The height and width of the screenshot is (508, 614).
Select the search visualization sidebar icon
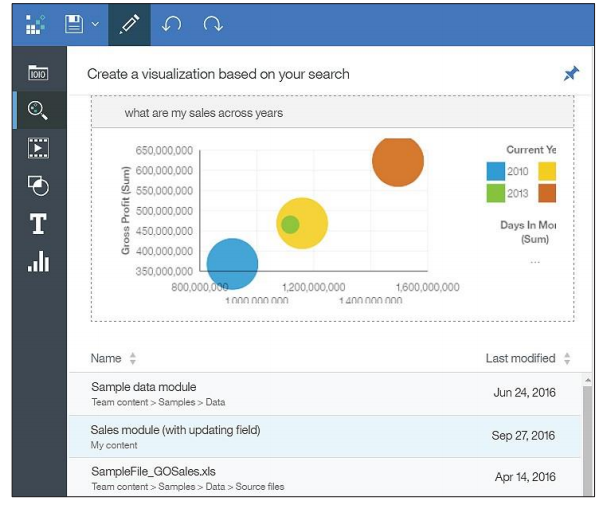38,110
